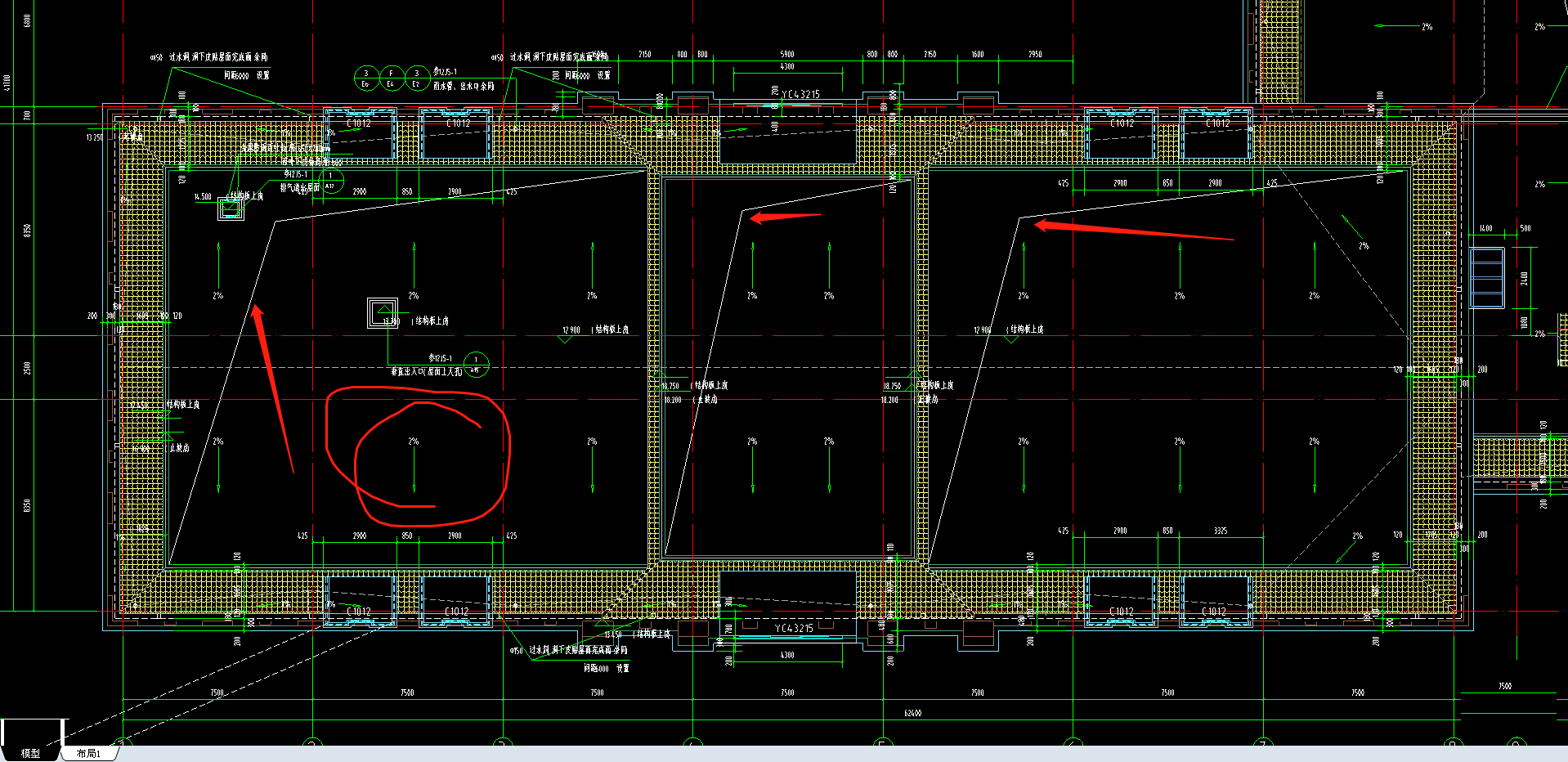Open the 布局1 layout tab
This screenshot has height=762, width=1568.
[88, 753]
